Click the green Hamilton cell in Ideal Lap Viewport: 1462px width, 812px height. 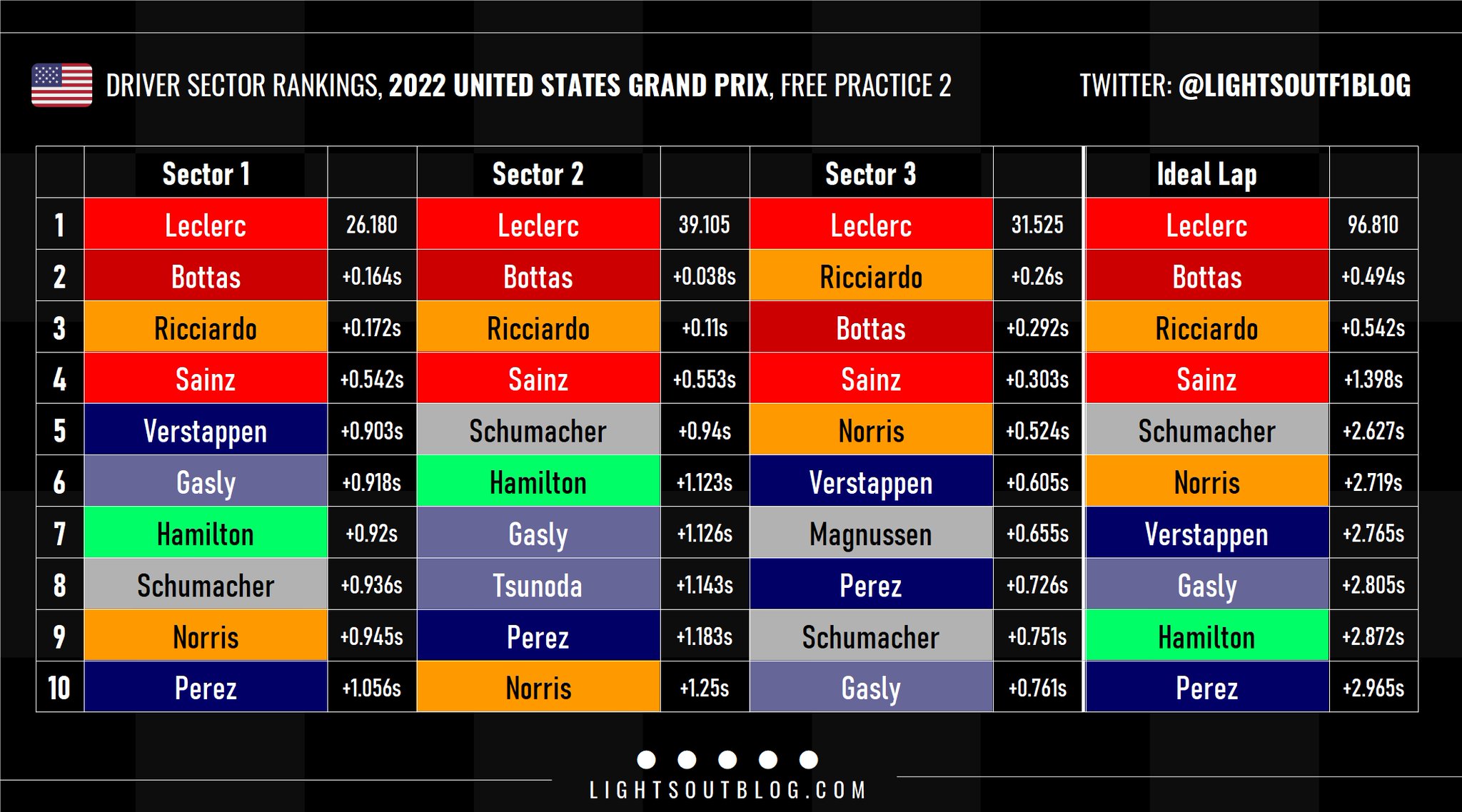point(1206,636)
